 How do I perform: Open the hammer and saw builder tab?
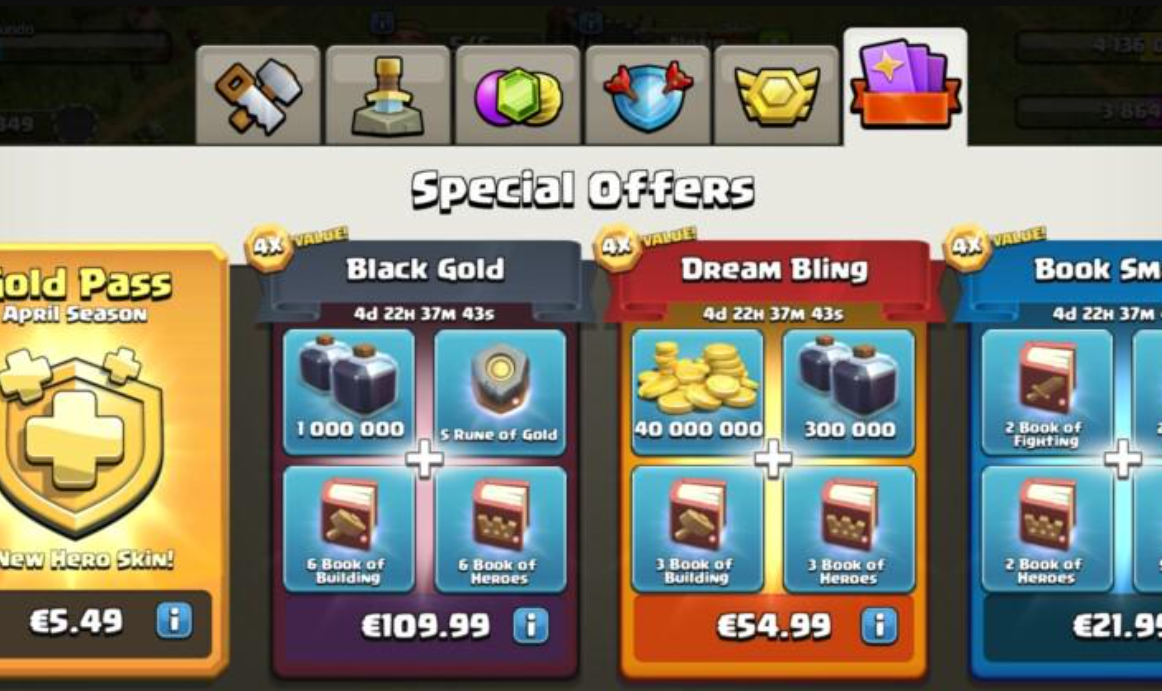point(258,95)
